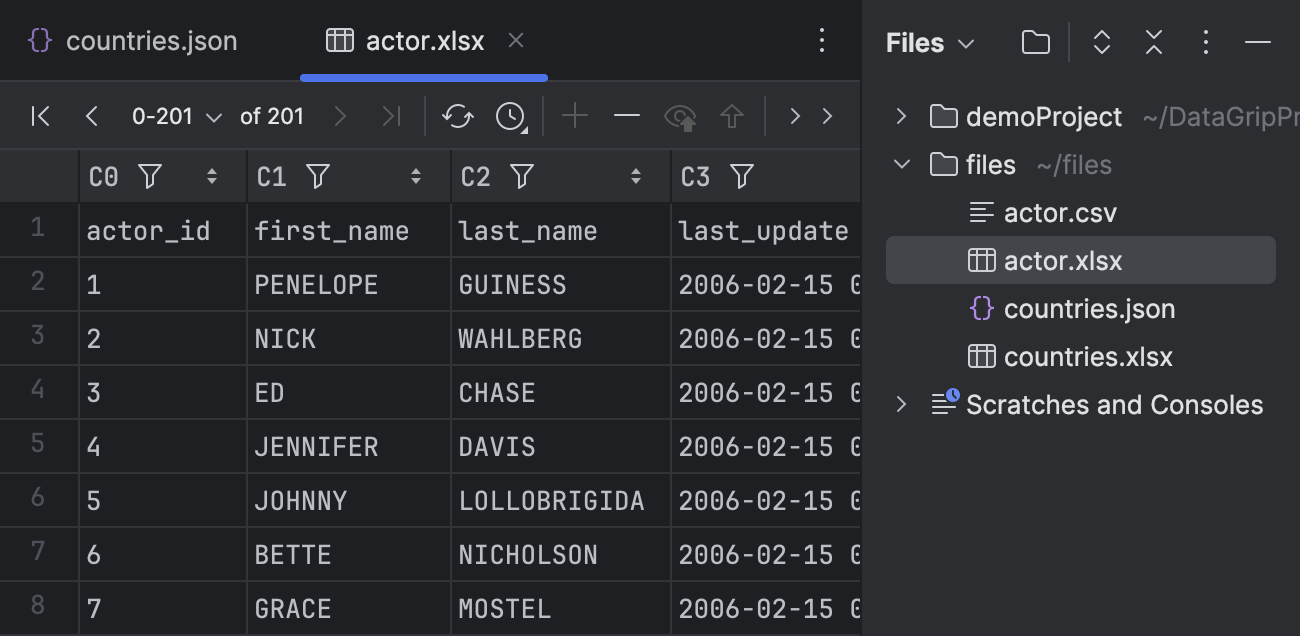The image size is (1300, 636).
Task: Click the JENNIFER cell
Action: pos(349,447)
